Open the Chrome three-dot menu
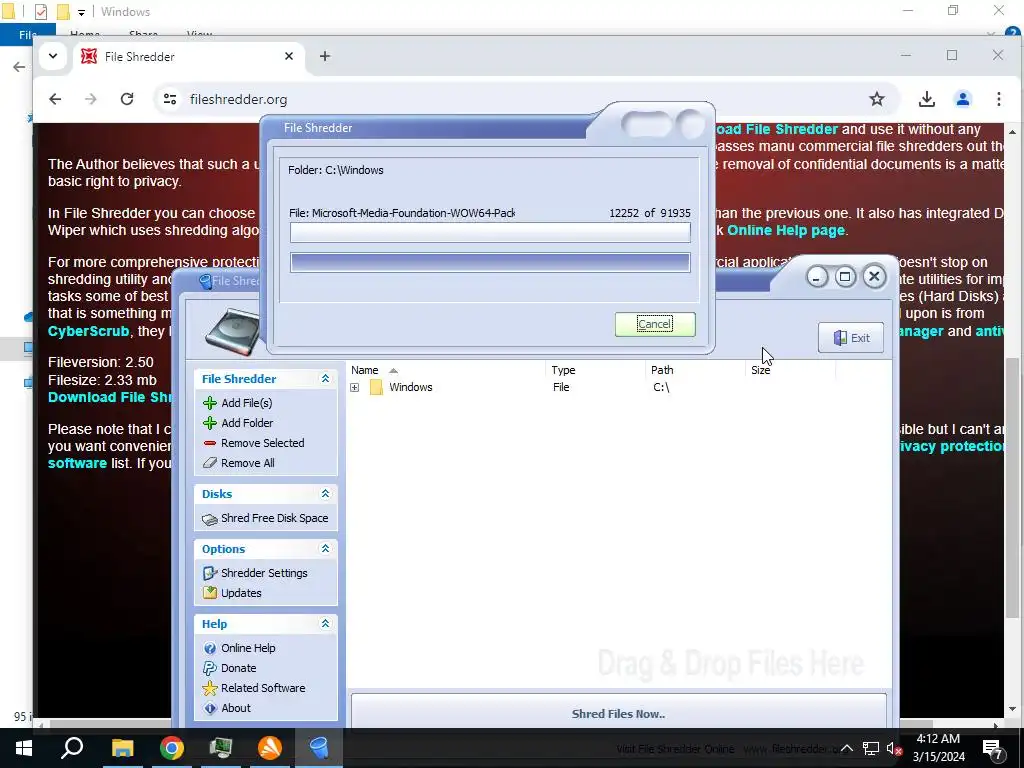1024x768 pixels. (999, 99)
